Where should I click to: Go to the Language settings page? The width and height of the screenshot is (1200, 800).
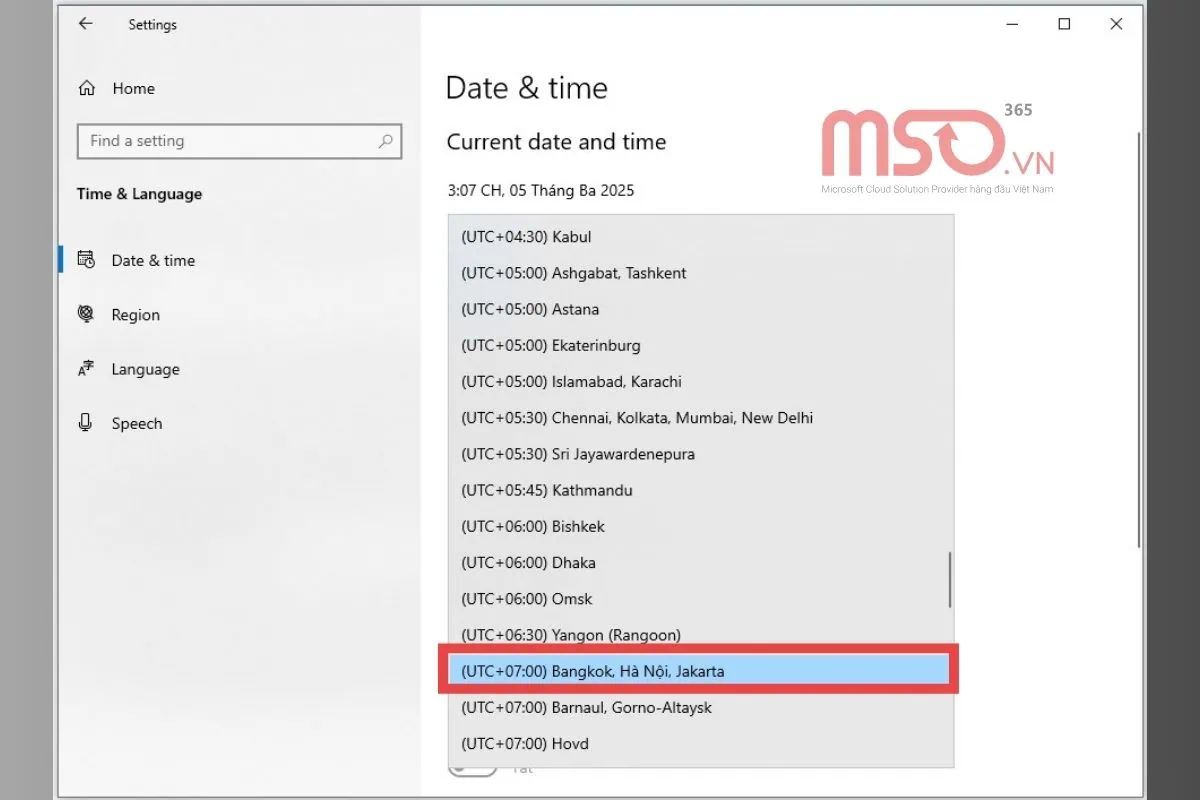(x=145, y=369)
